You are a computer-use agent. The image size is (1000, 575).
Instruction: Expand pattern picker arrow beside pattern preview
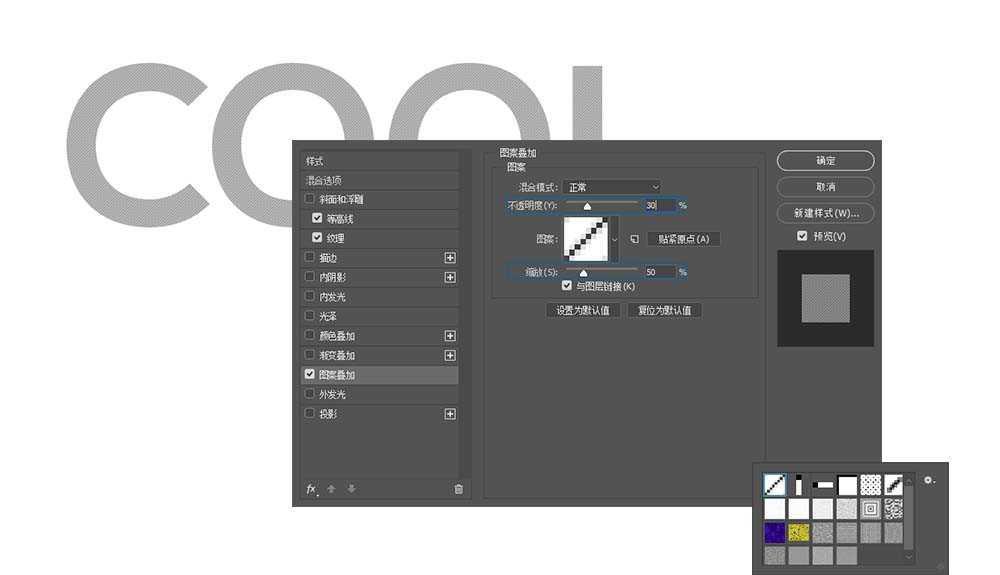[x=614, y=240]
